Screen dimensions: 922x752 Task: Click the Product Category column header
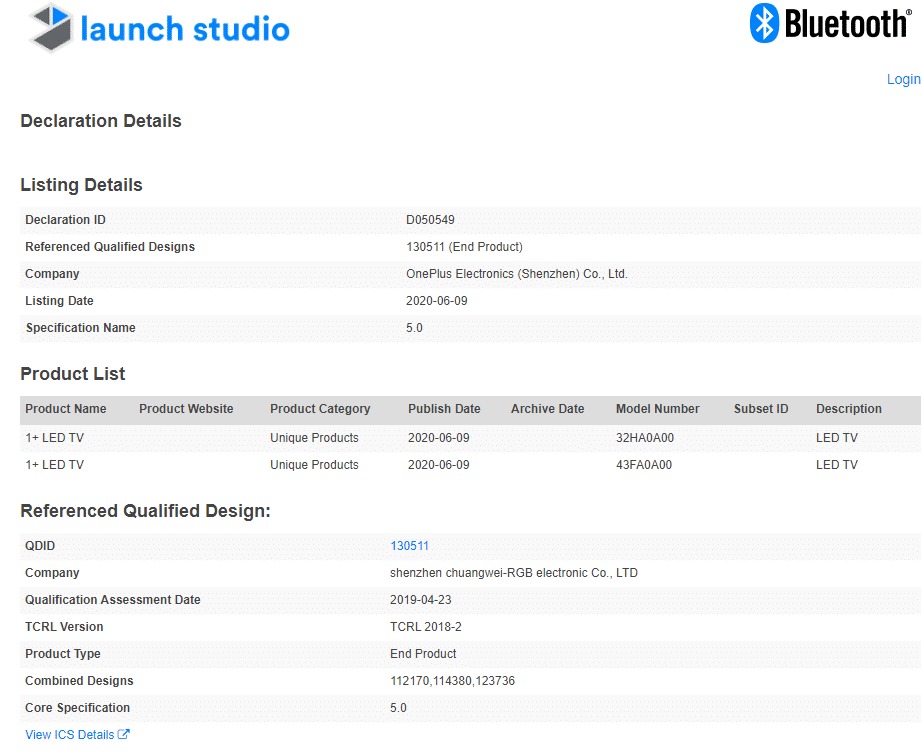click(x=320, y=409)
